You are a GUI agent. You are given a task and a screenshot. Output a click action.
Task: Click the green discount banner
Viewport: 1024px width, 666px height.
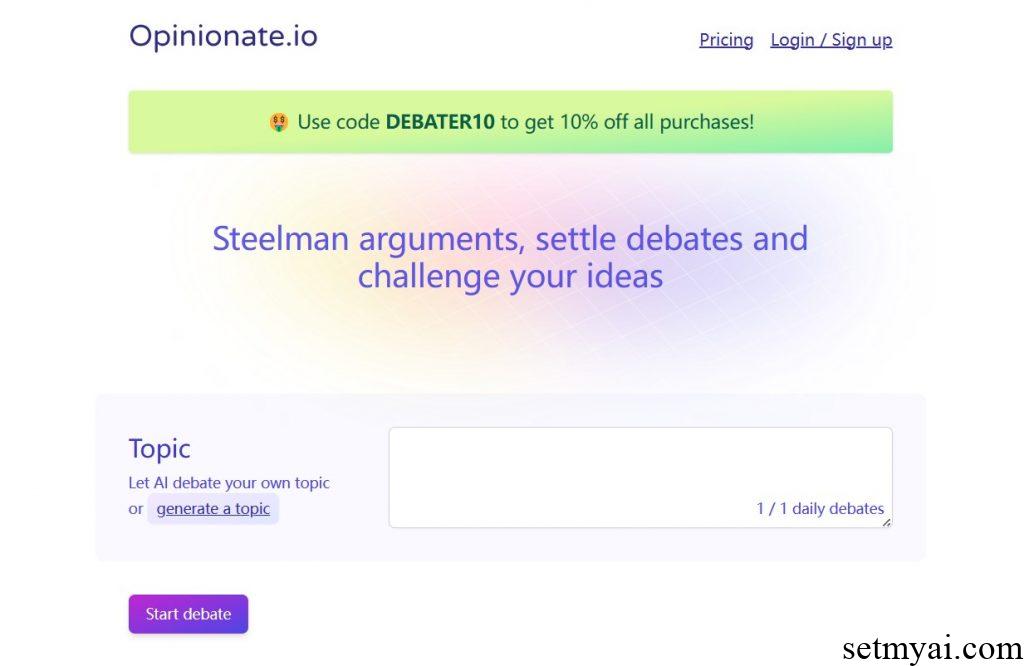[511, 122]
